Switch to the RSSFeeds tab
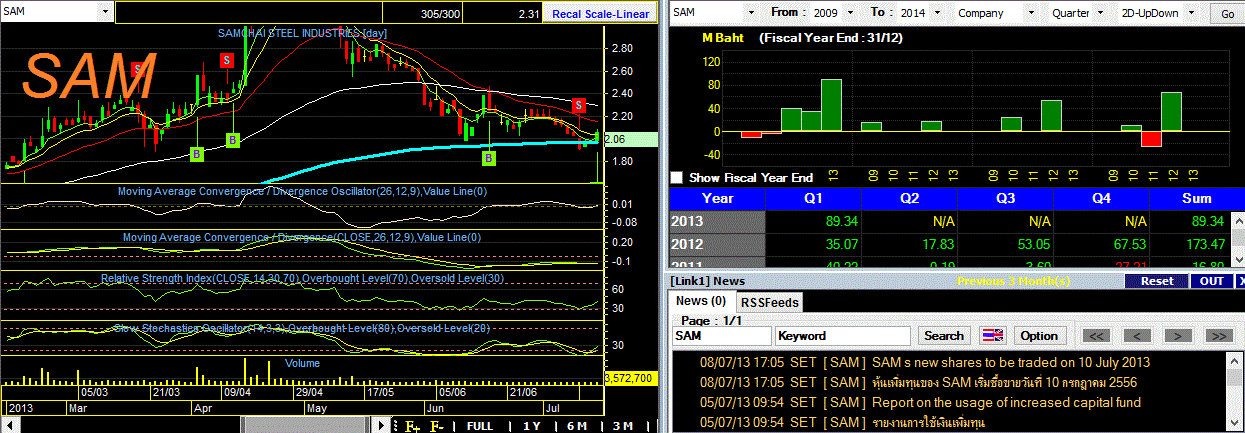Viewport: 1245px width, 433px height. [x=769, y=301]
